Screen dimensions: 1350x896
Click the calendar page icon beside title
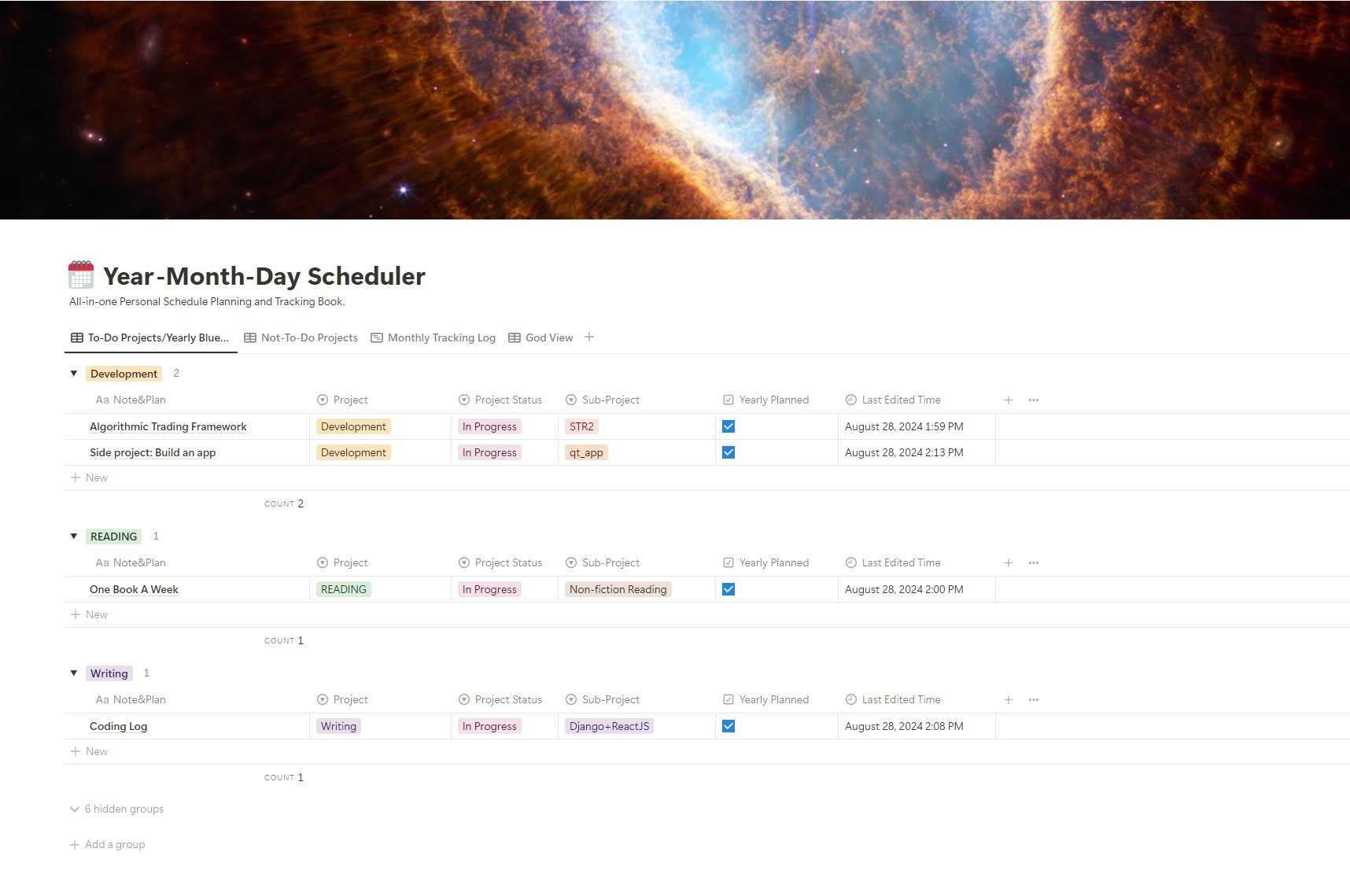(81, 275)
